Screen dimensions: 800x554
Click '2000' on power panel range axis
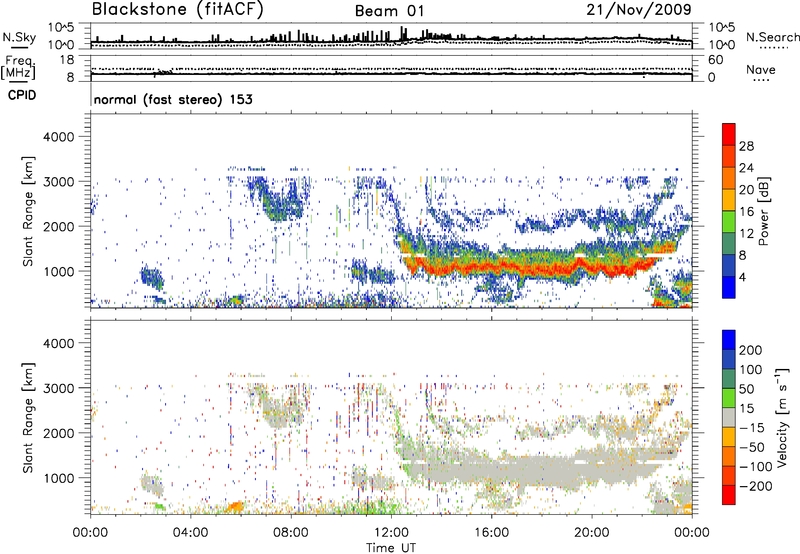pos(58,227)
